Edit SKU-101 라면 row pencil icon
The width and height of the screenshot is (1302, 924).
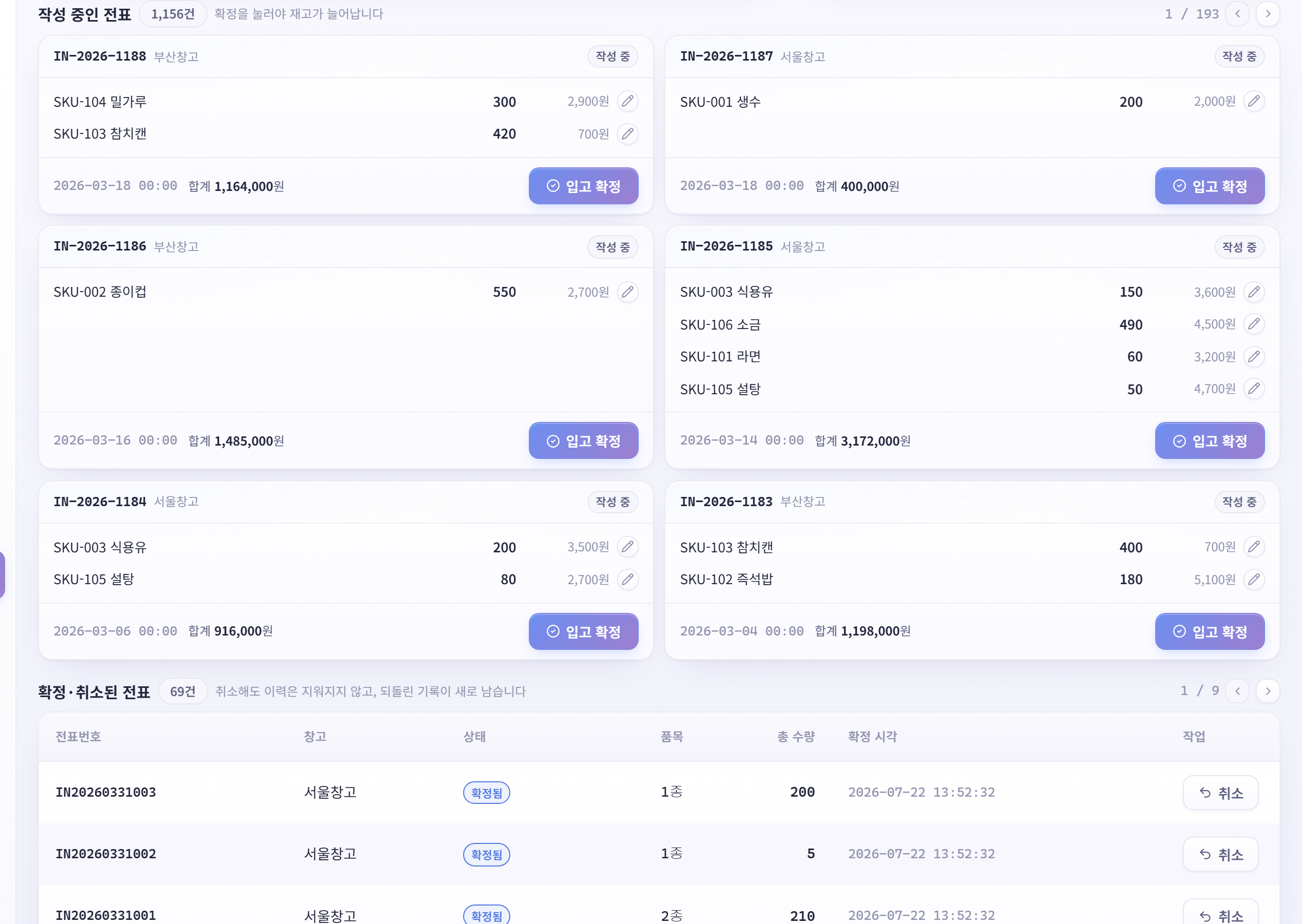(1254, 357)
